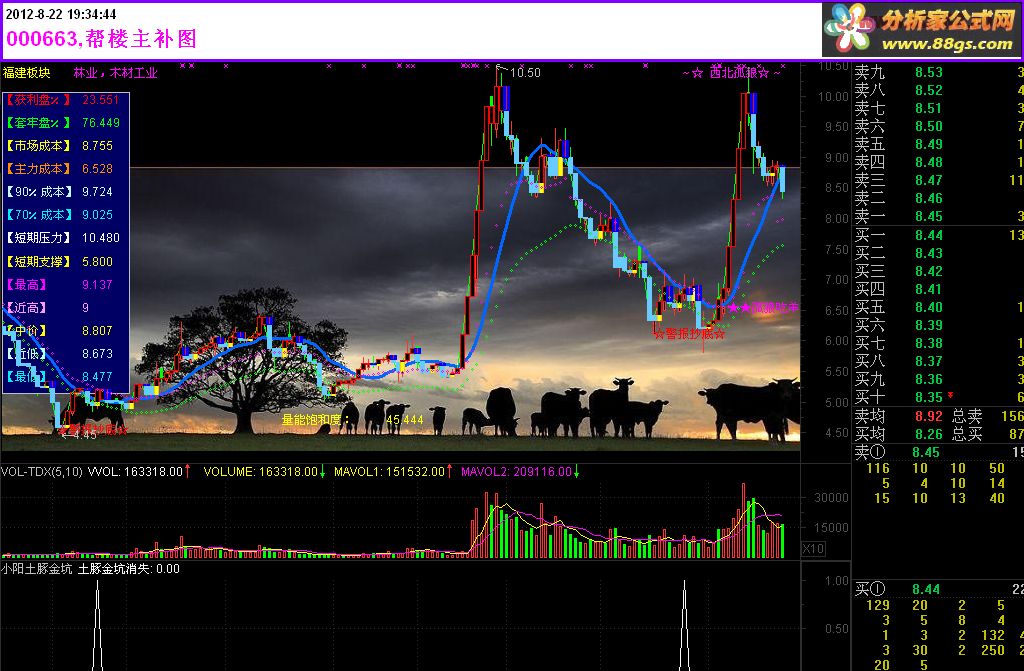Click the 近低 8.673 row
This screenshot has width=1024, height=671.
[x=59, y=353]
